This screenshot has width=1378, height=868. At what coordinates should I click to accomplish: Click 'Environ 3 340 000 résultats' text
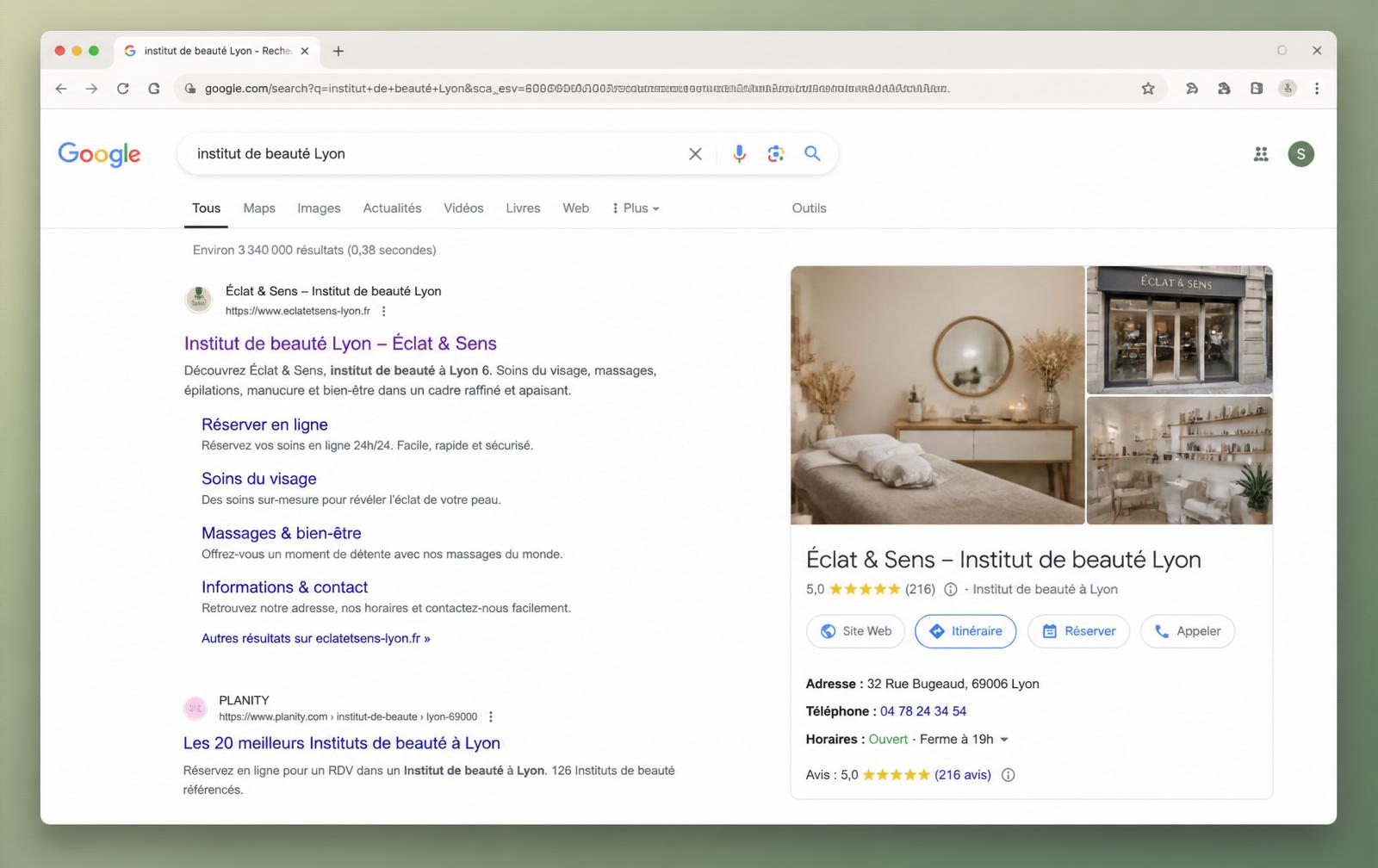pos(314,251)
